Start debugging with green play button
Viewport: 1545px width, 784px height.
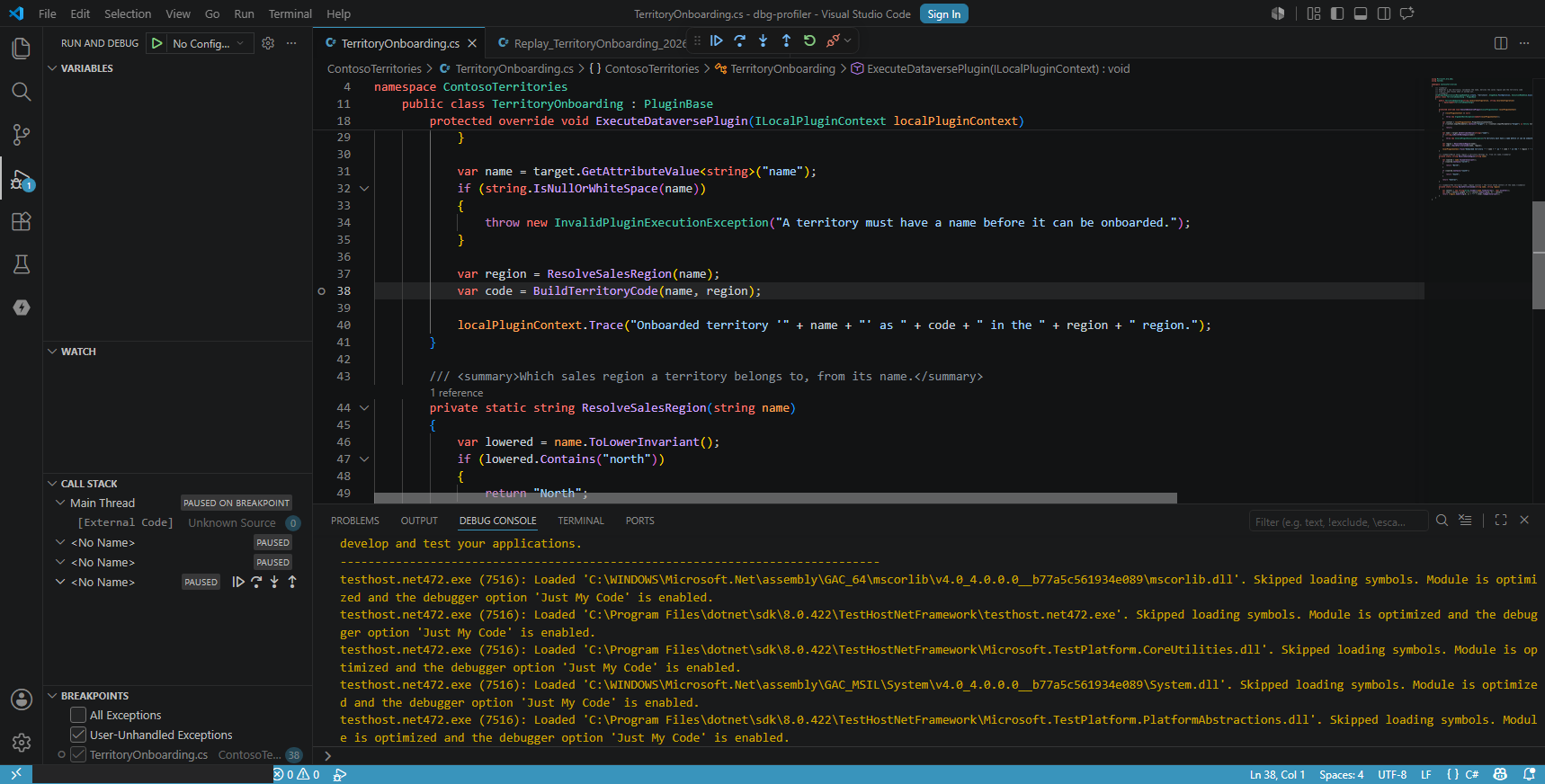157,43
